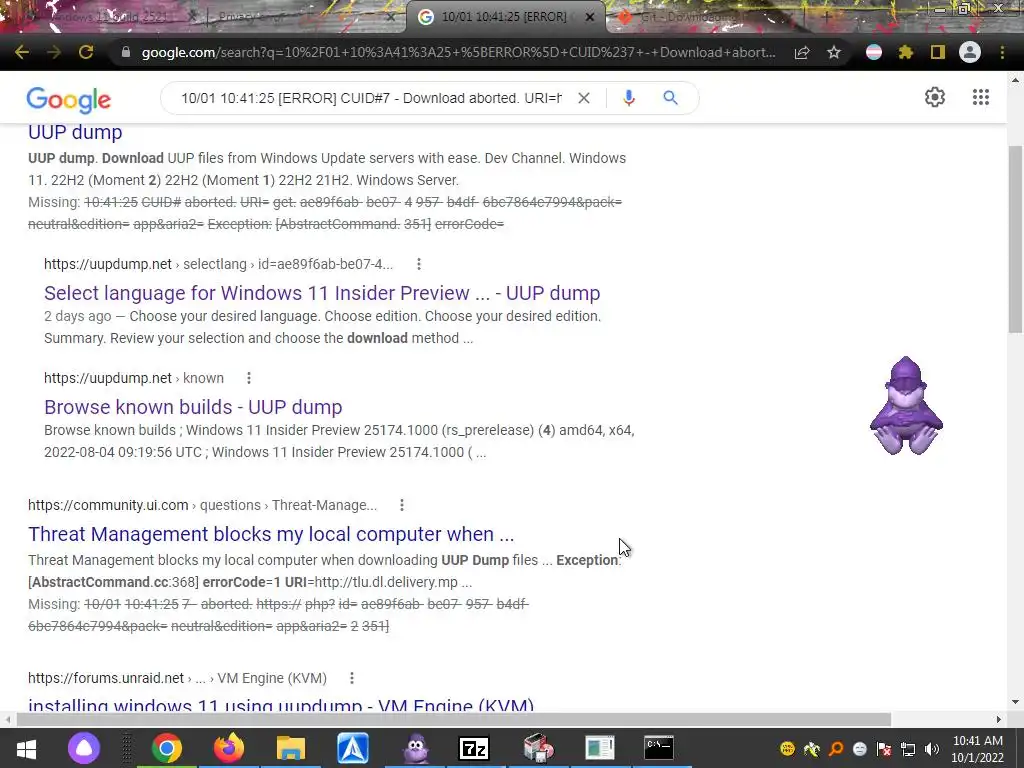This screenshot has height=768, width=1024.
Task: Click the horizontal scrollbar thumb
Action: pyautogui.click(x=453, y=719)
